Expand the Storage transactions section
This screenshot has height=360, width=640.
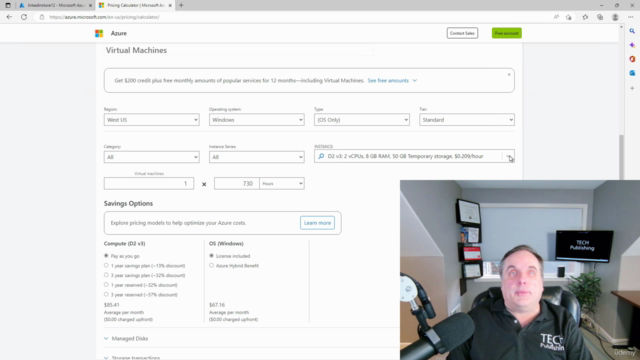(132, 358)
